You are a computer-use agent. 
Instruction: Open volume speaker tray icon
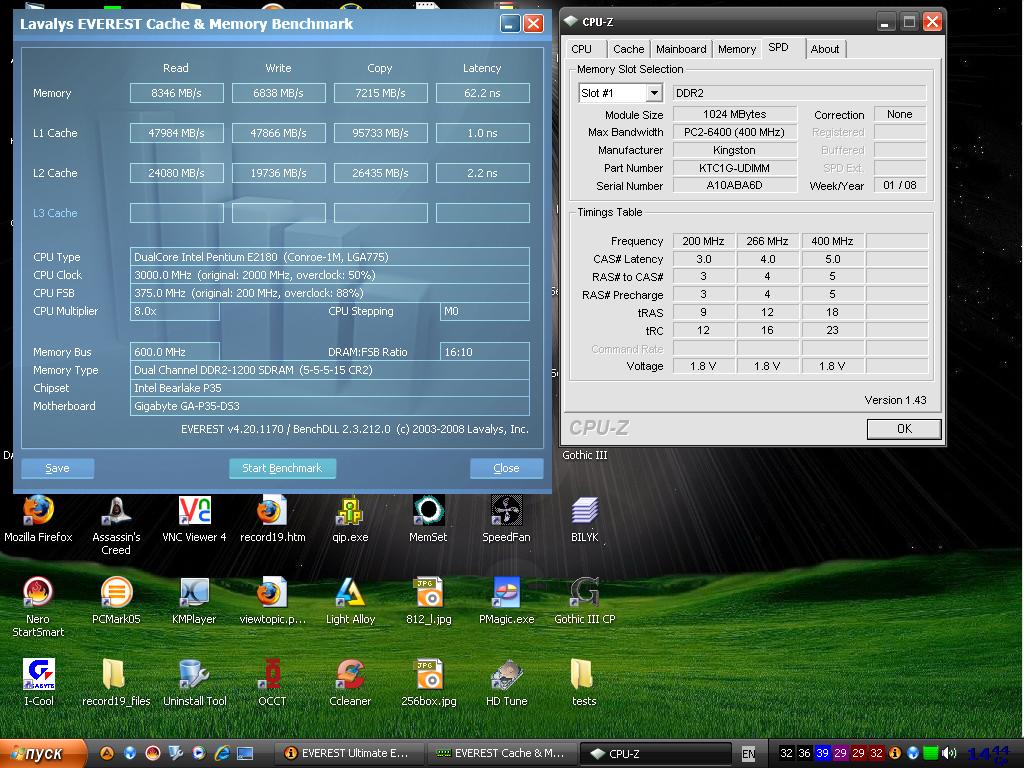tap(949, 753)
